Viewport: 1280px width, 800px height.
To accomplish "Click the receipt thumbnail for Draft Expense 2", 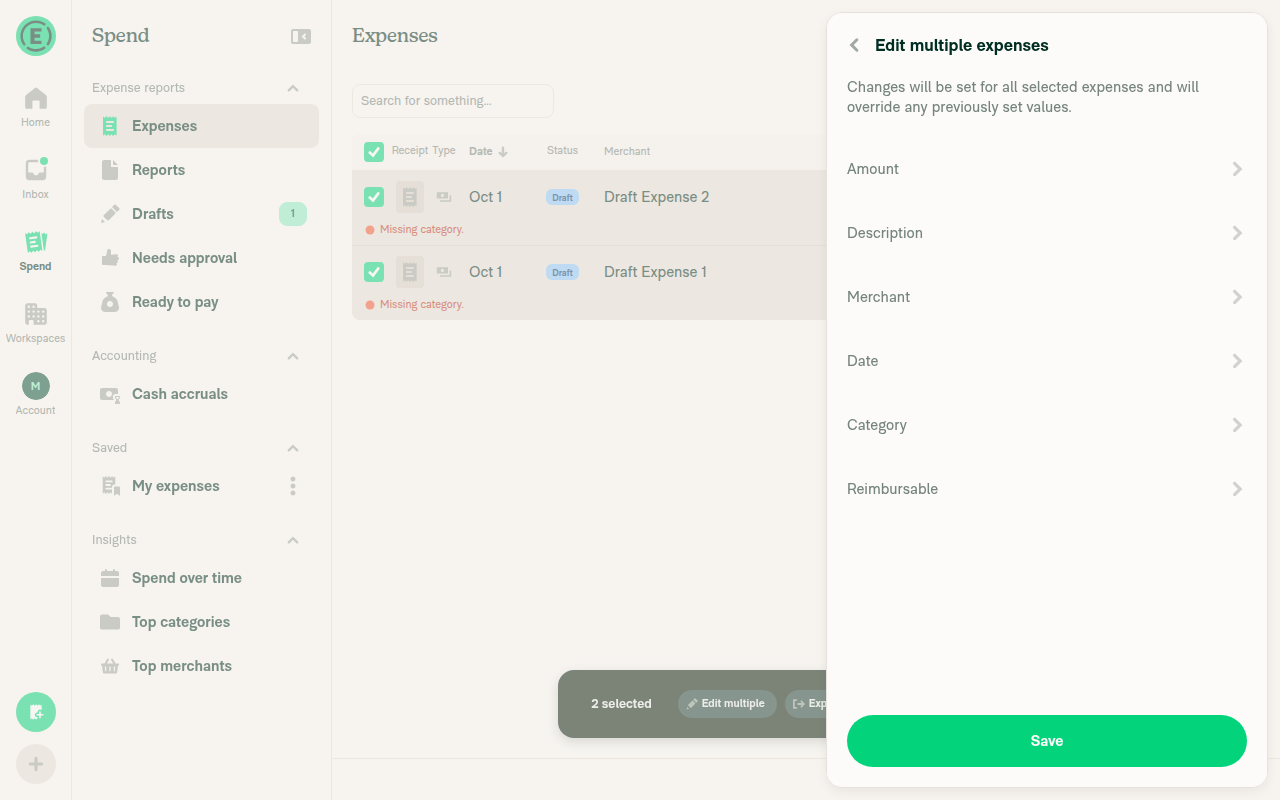I will click(x=410, y=197).
